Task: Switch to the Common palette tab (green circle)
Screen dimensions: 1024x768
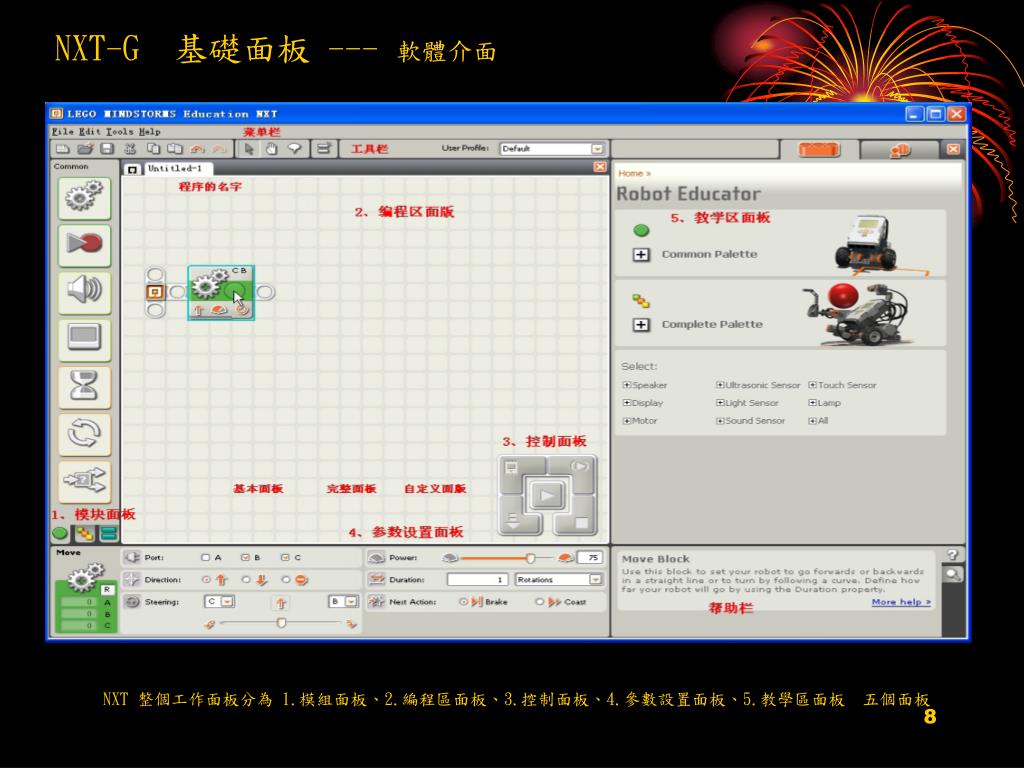Action: point(60,534)
